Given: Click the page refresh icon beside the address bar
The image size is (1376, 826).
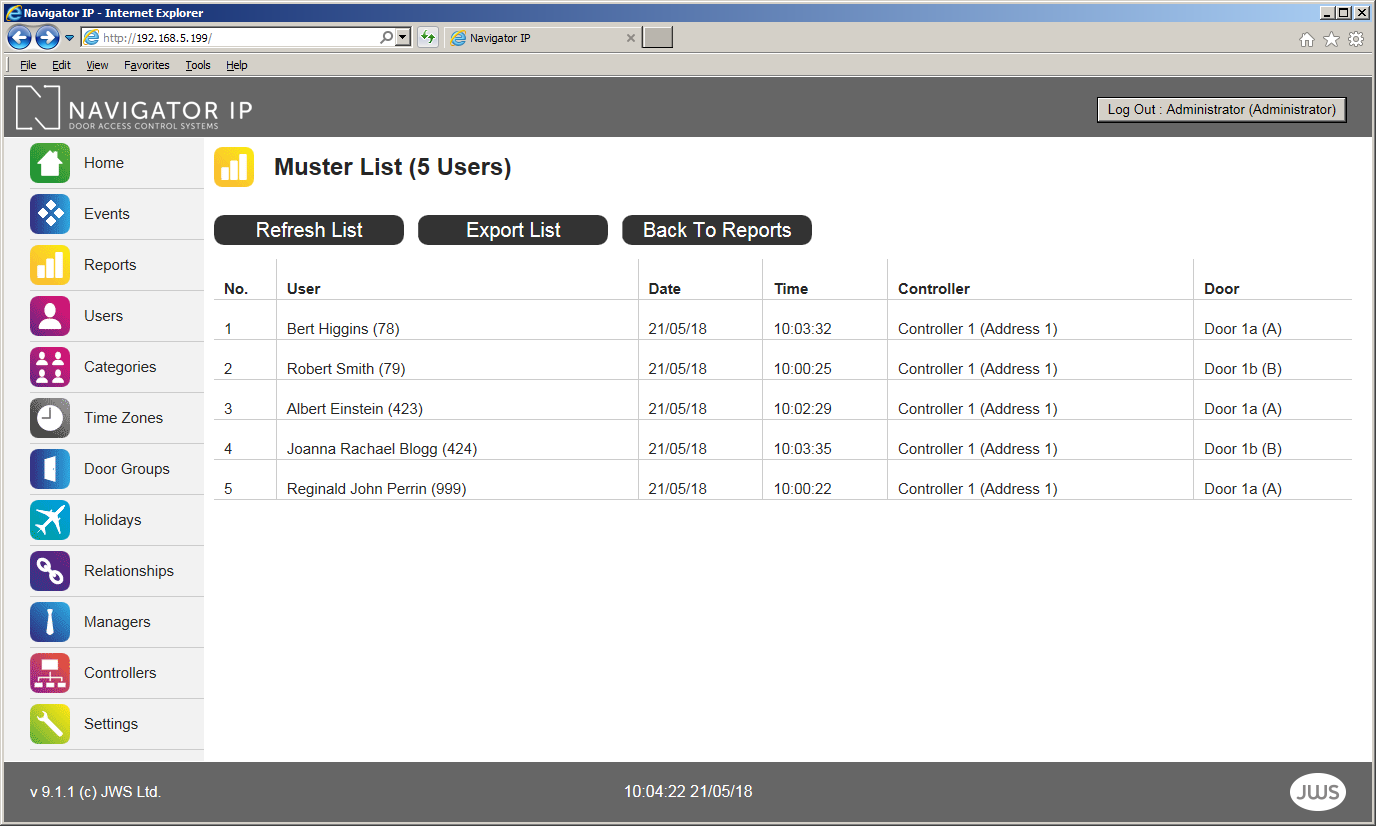Looking at the screenshot, I should [428, 37].
